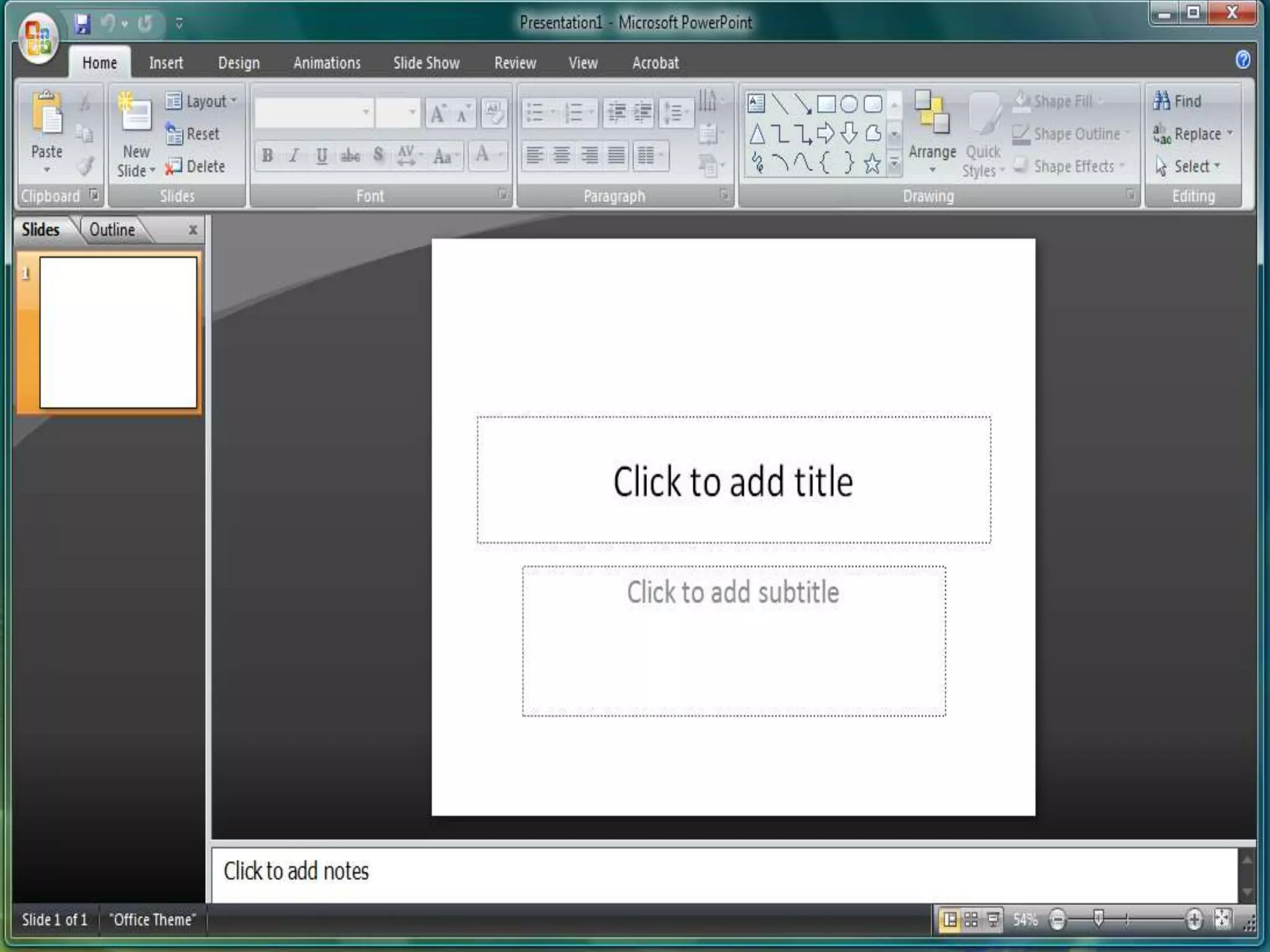Select the rectangle shape in the Drawing gallery
This screenshot has height=952, width=1270.
[825, 104]
